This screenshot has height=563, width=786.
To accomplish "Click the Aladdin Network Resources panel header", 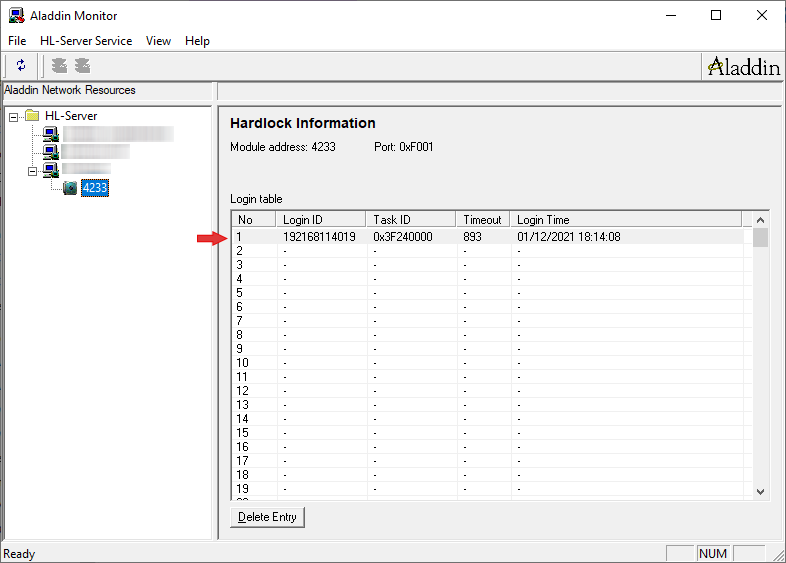I will [x=107, y=90].
